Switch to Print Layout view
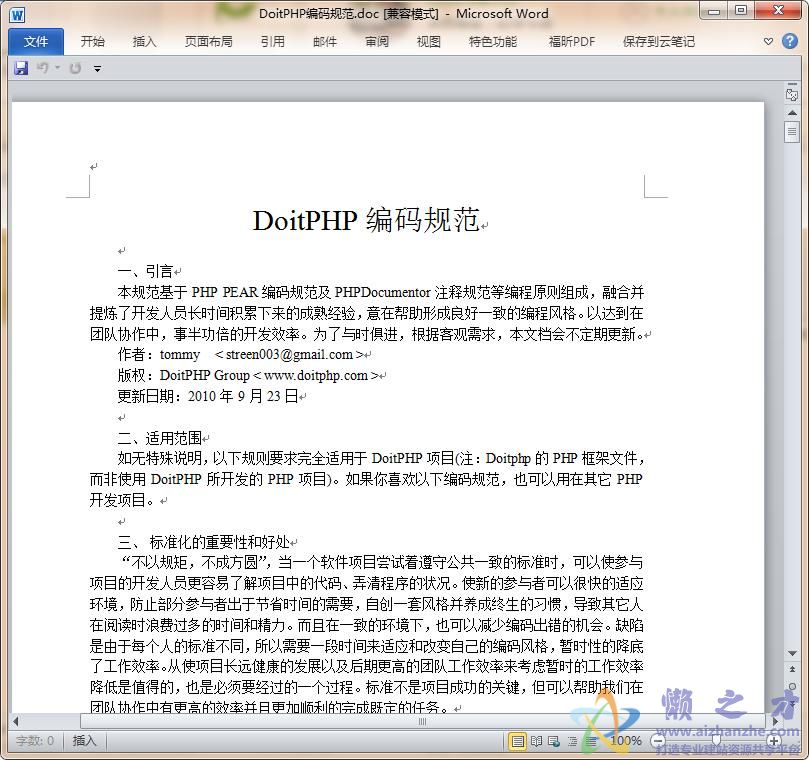Image resolution: width=809 pixels, height=760 pixels. tap(517, 742)
